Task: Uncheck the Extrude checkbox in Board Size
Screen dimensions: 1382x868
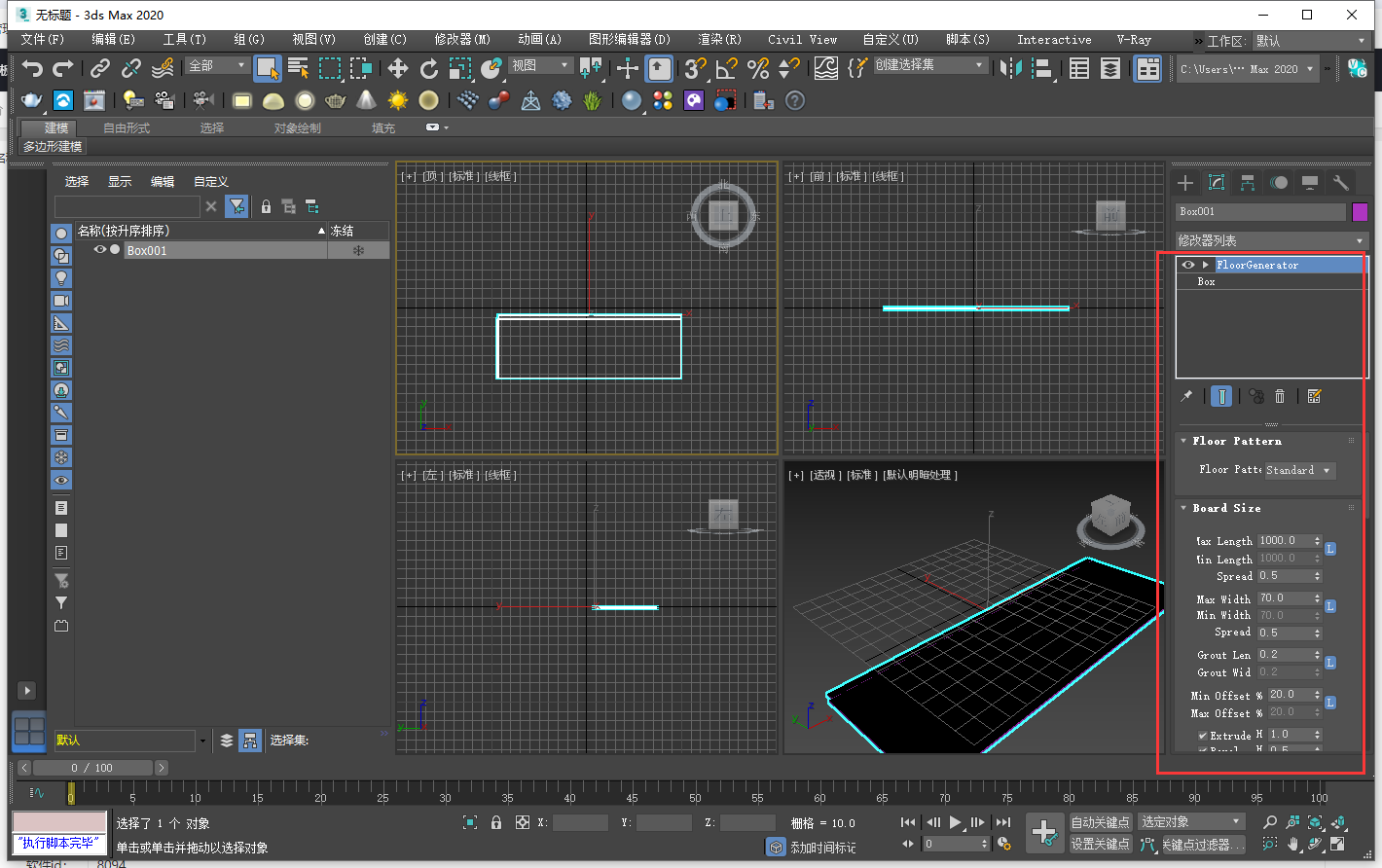Action: [x=1203, y=735]
